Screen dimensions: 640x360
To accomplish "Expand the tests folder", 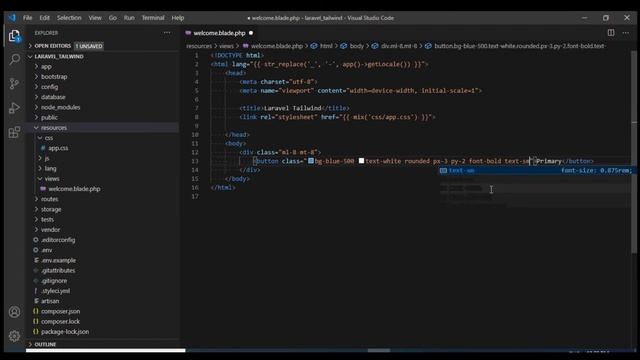I will [47, 220].
